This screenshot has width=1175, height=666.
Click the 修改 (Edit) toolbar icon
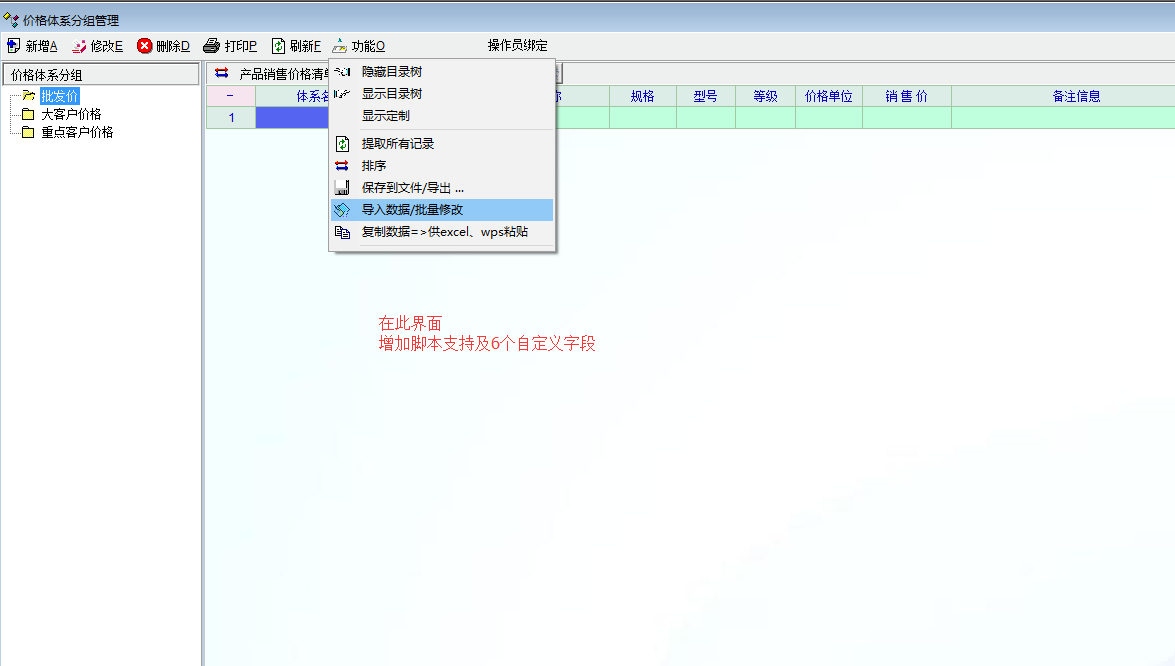(79, 46)
